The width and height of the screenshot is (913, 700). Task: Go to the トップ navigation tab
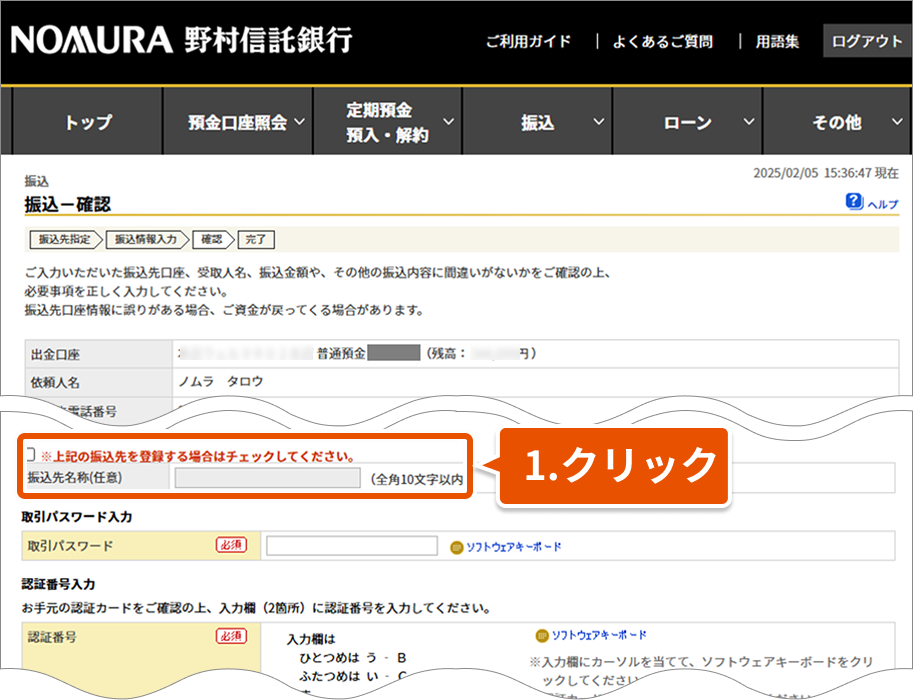tap(87, 123)
